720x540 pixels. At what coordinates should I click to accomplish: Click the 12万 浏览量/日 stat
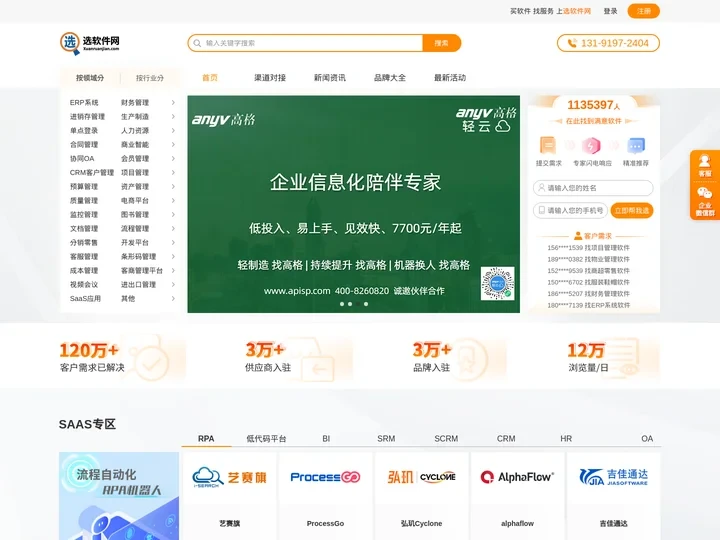tap(613, 357)
